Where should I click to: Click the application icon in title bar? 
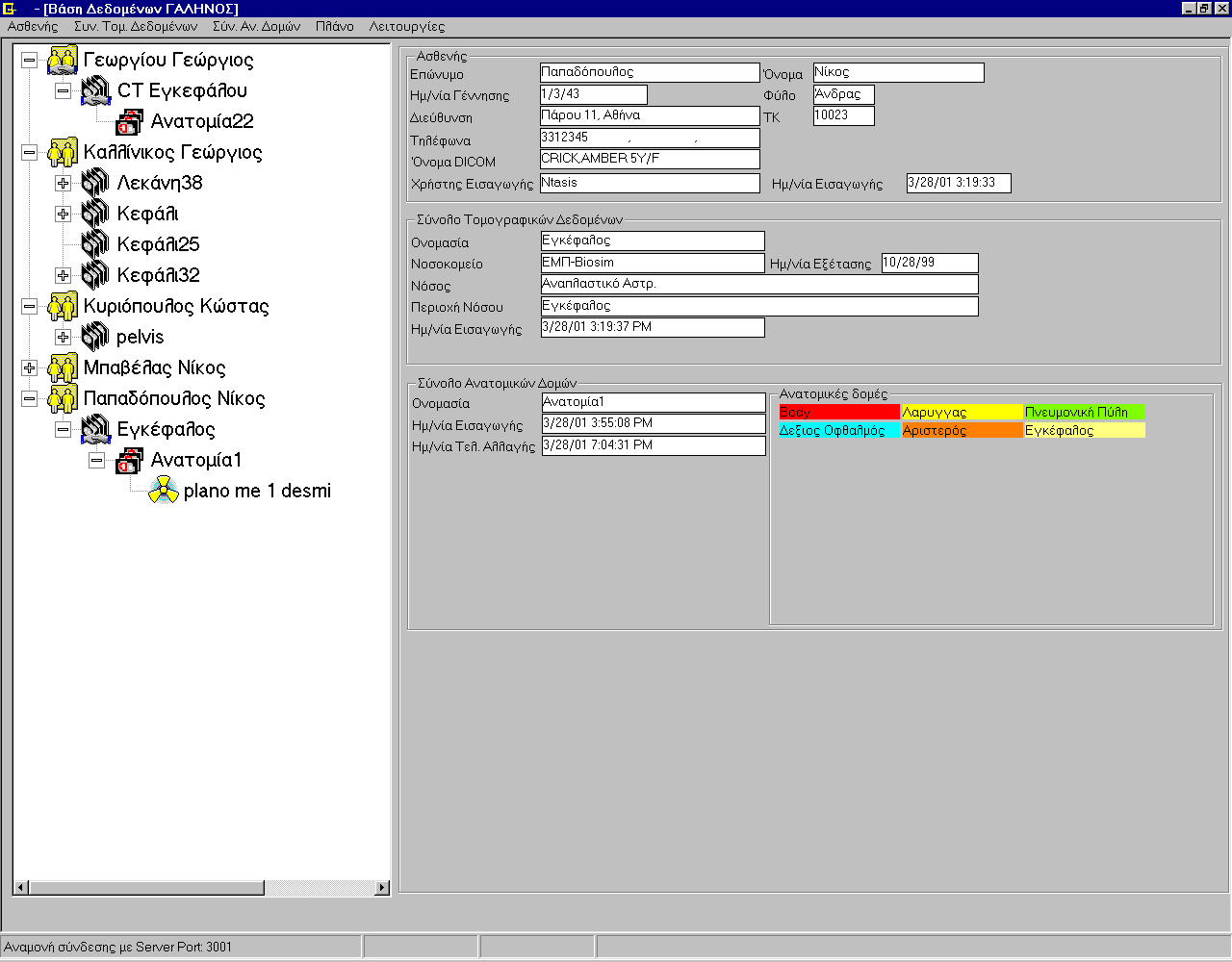click(x=11, y=9)
